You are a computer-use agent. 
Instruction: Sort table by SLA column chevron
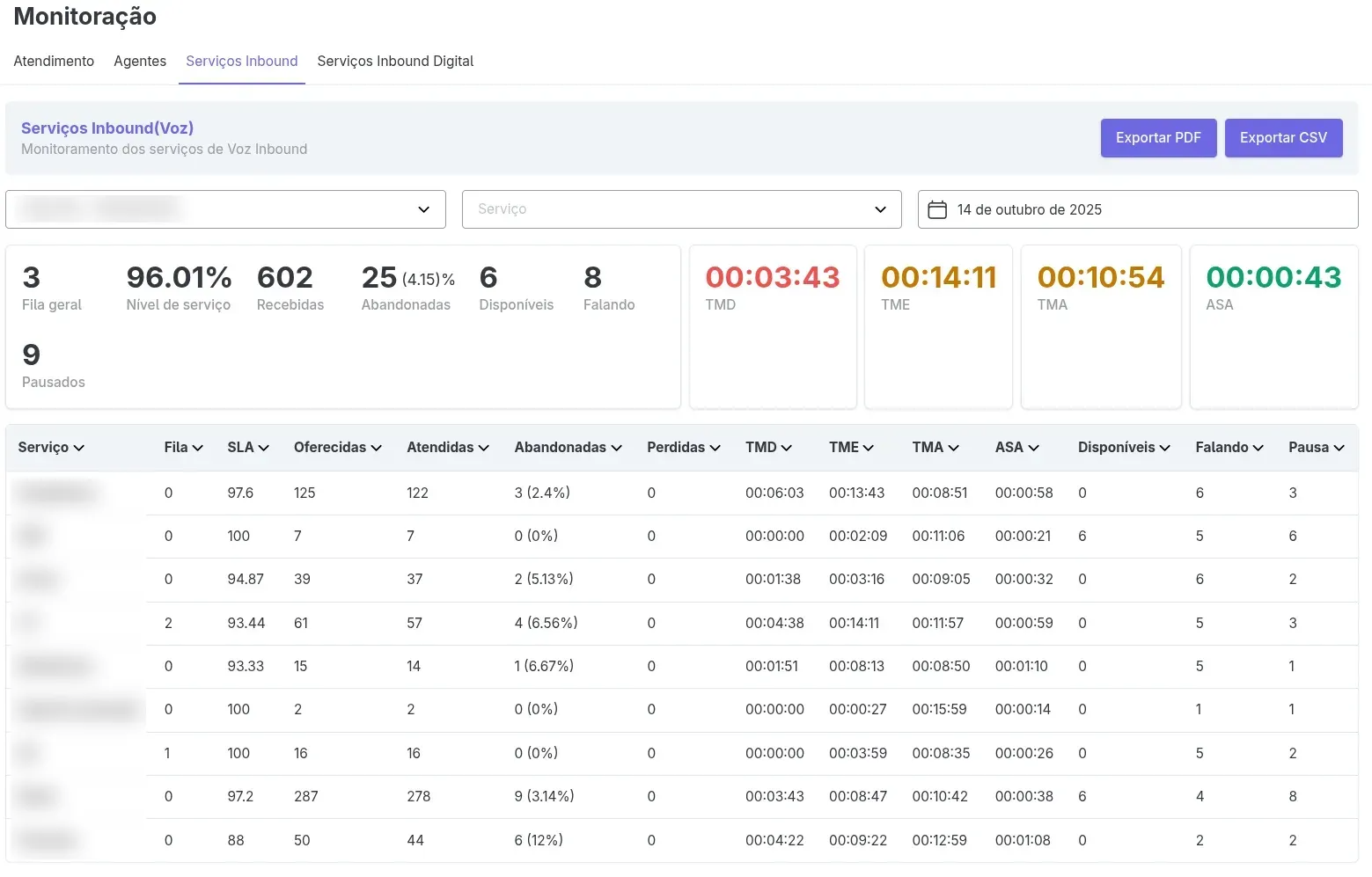264,448
